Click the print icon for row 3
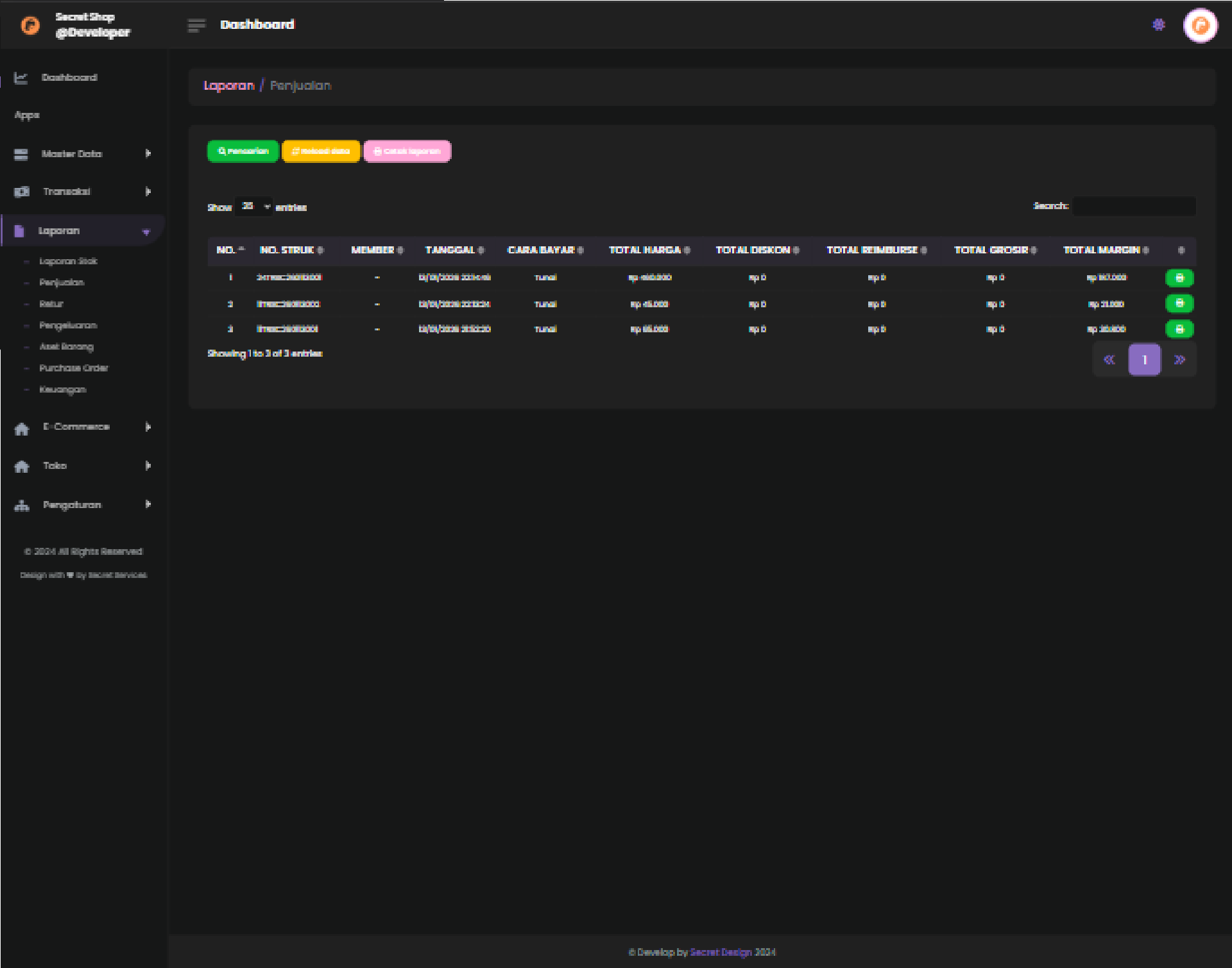 [1179, 329]
